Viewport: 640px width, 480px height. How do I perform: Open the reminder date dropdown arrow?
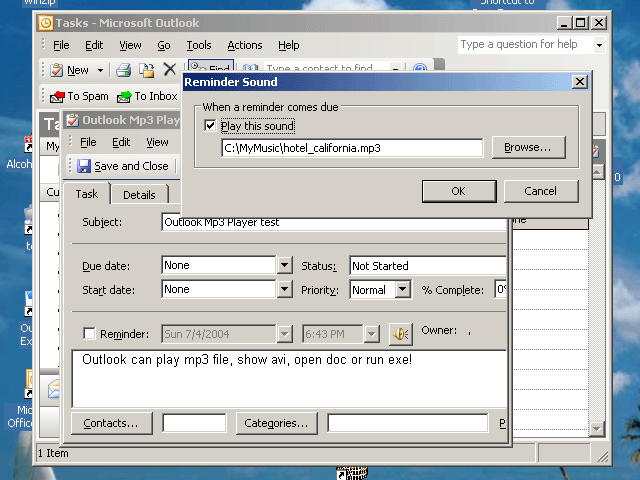(284, 334)
